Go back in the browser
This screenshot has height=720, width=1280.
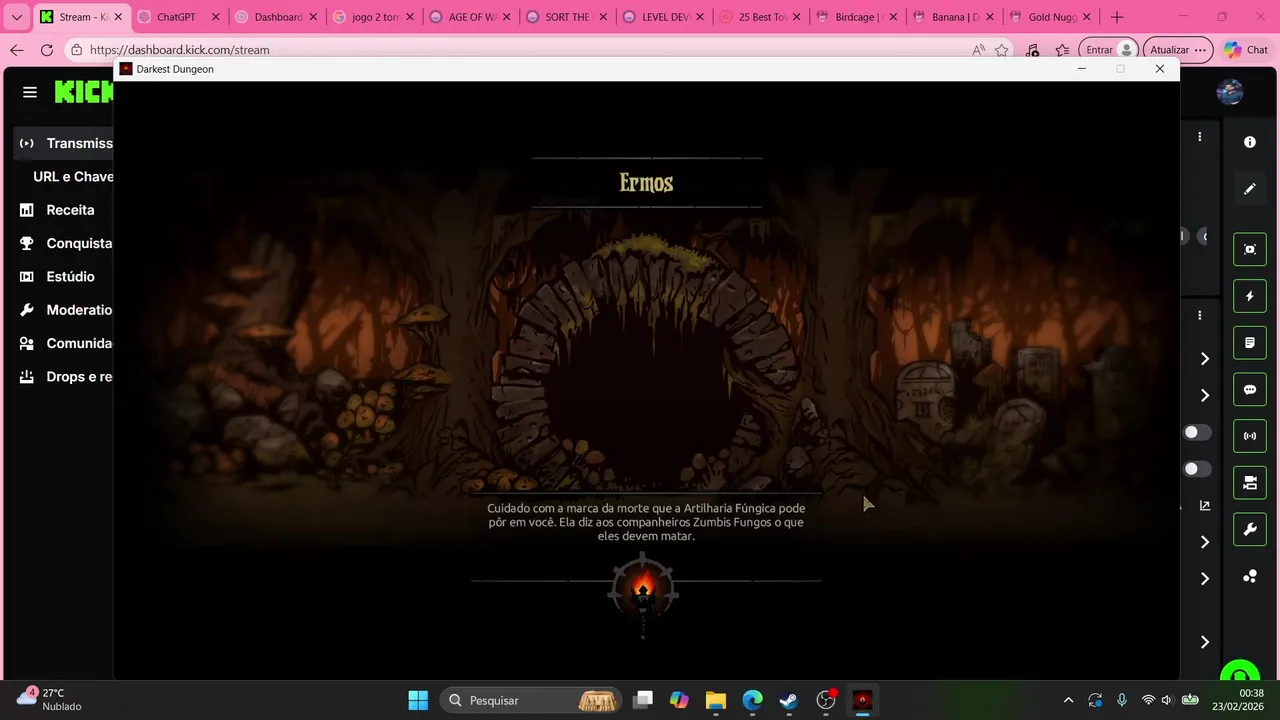(16, 50)
